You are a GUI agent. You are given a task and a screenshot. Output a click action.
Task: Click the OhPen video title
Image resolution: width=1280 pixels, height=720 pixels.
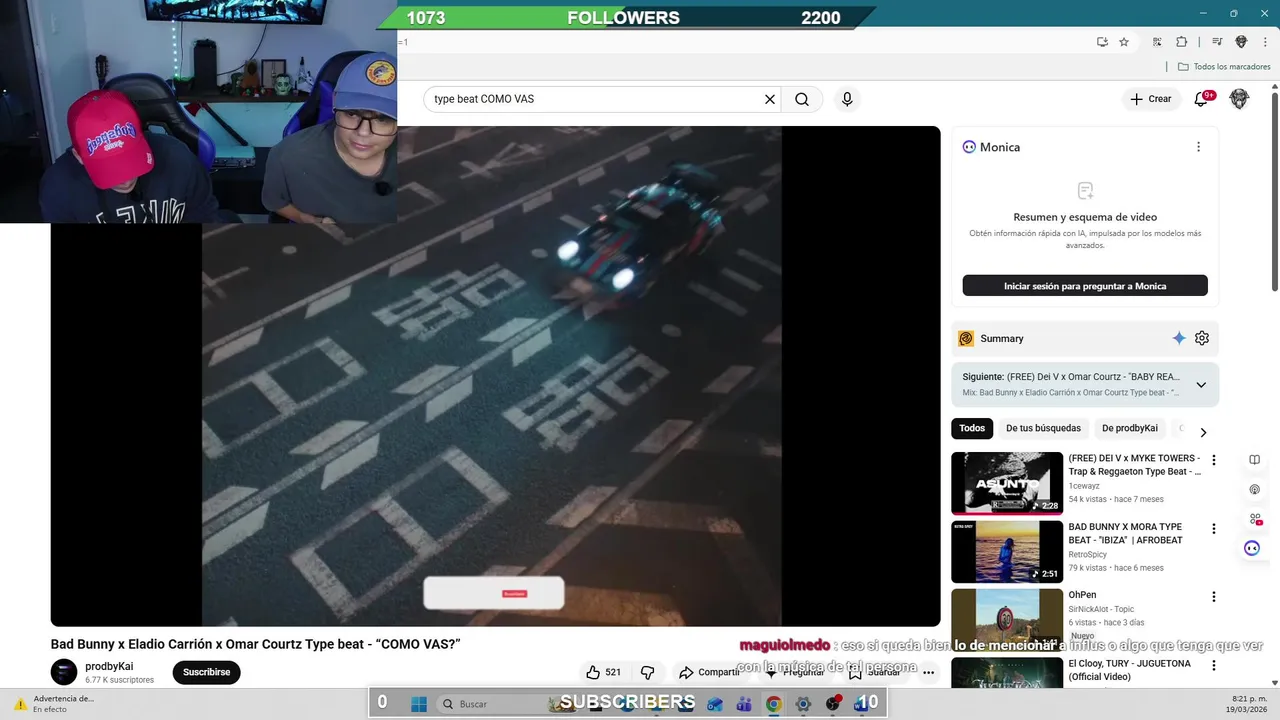[1082, 595]
